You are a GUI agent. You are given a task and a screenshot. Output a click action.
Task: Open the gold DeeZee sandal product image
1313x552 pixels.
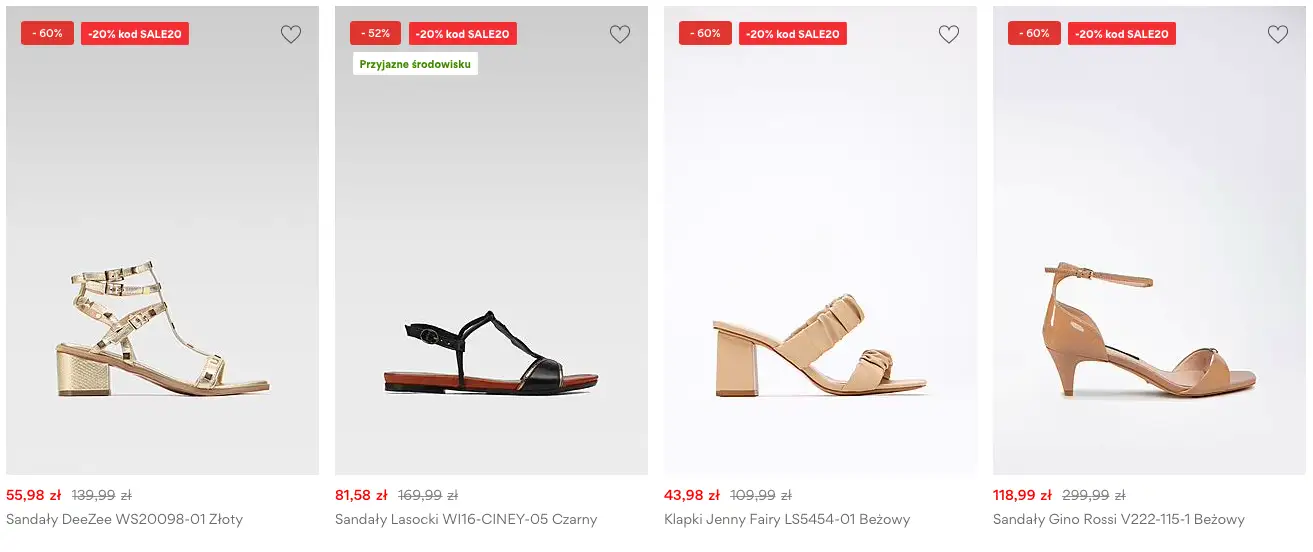point(162,330)
